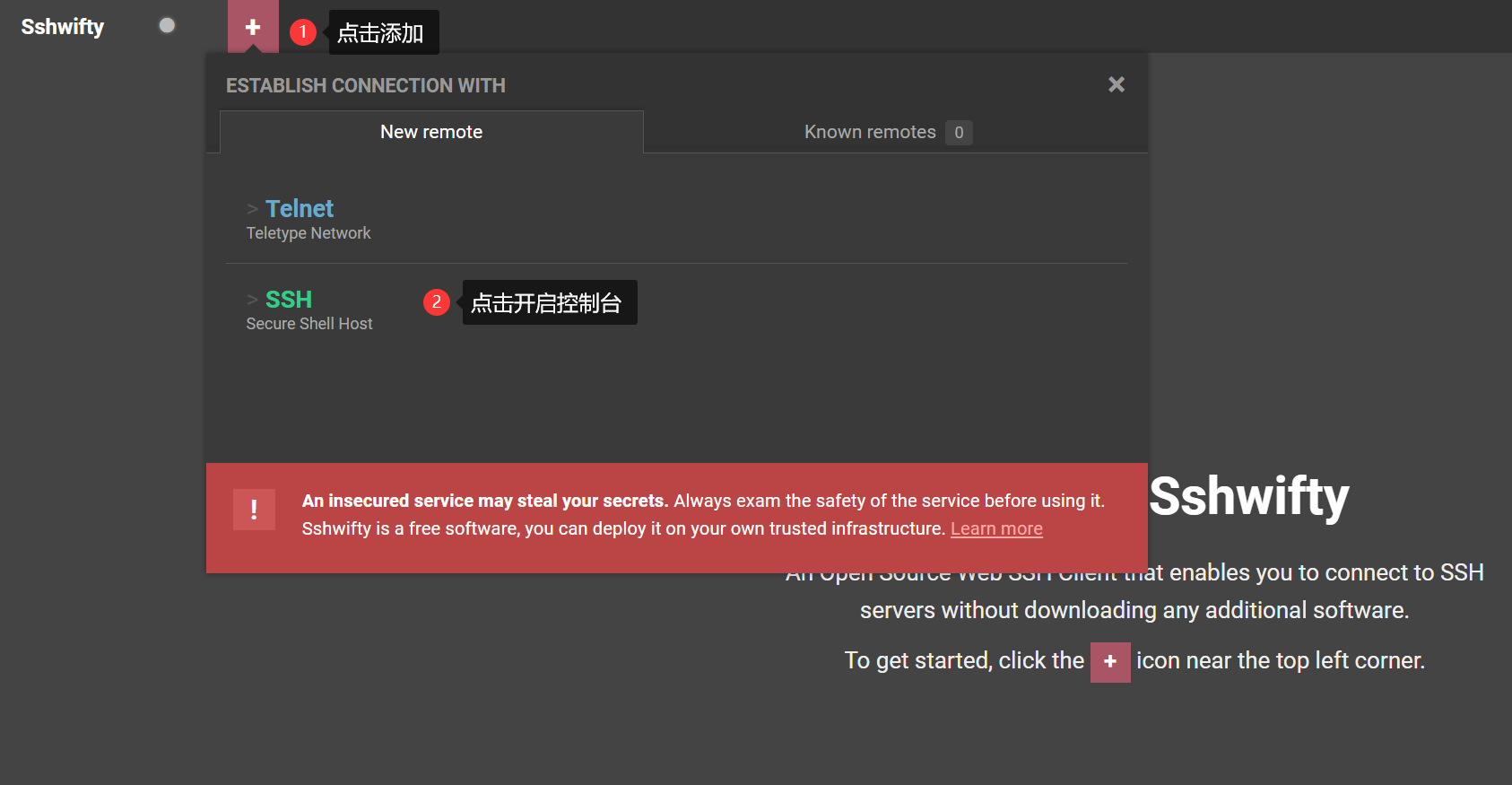Click the arrow chevron before SSH
This screenshot has height=785, width=1512.
click(252, 300)
